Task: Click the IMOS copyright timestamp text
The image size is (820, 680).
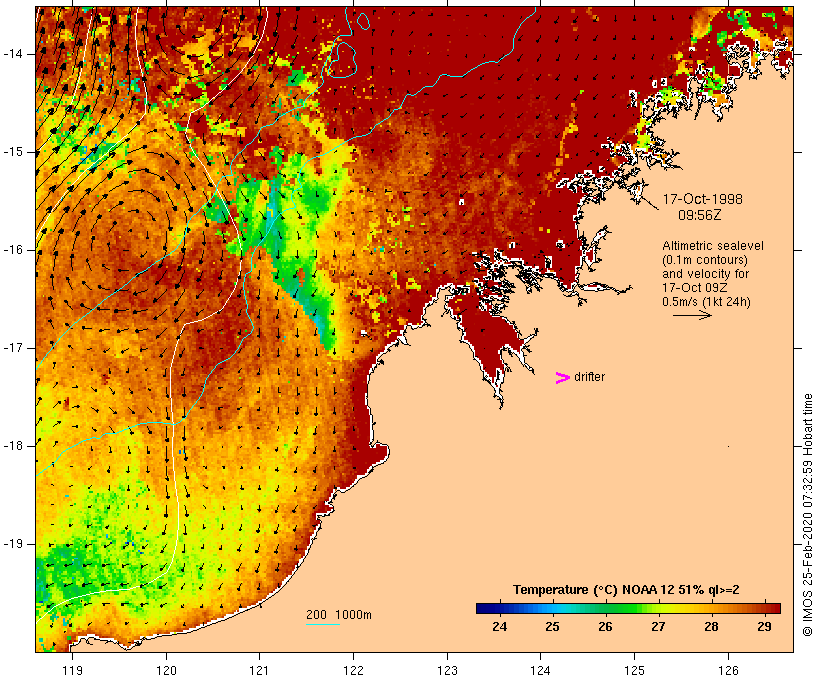Action: click(807, 515)
